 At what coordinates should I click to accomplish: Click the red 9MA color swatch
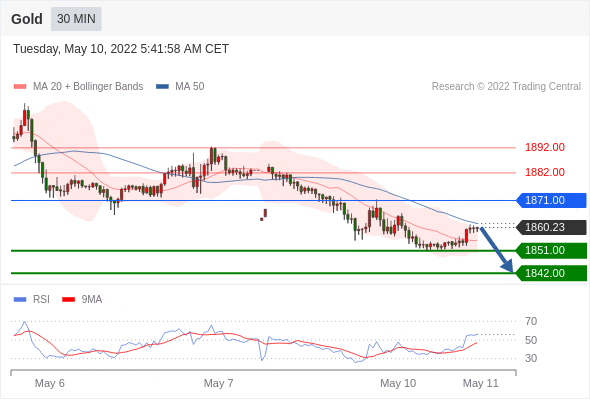(68, 300)
